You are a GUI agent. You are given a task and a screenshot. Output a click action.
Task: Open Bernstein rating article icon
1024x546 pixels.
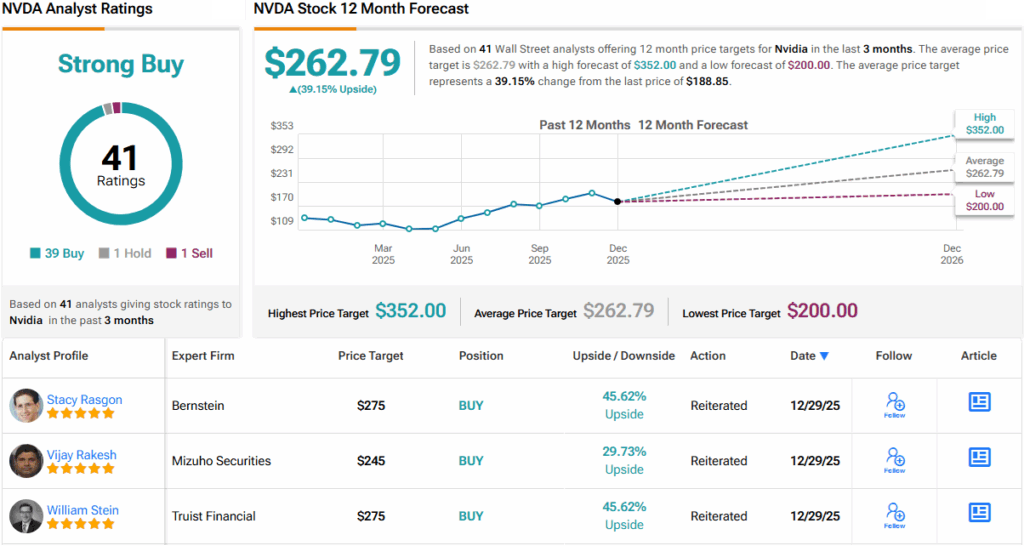coord(979,402)
